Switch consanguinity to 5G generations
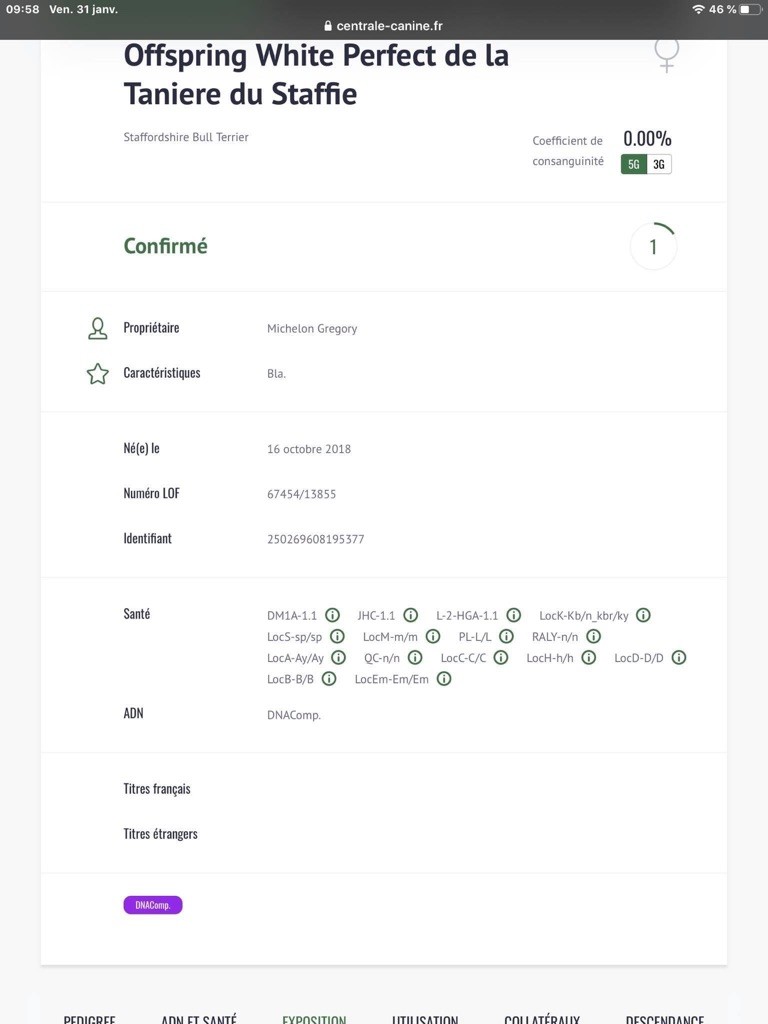 [x=634, y=164]
